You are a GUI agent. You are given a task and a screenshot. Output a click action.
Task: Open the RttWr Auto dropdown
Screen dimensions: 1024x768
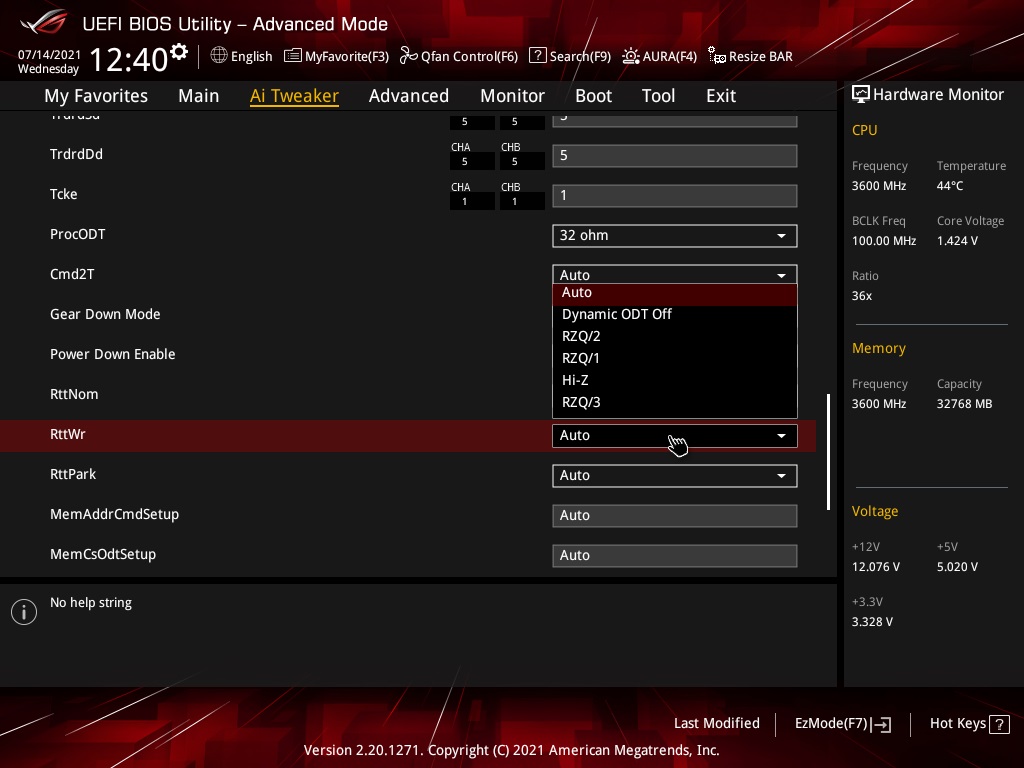point(675,436)
